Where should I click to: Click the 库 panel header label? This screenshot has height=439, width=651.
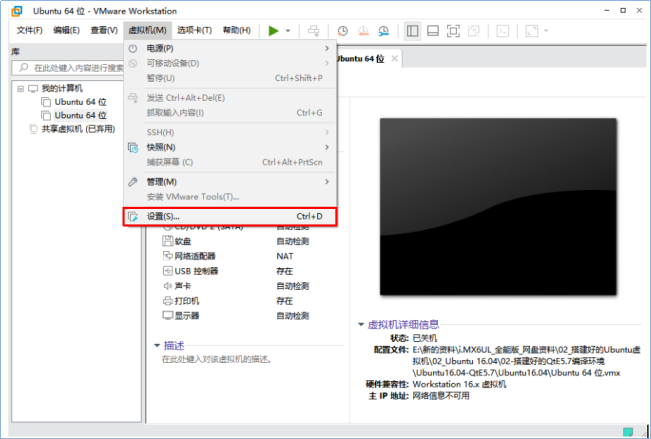coord(15,52)
